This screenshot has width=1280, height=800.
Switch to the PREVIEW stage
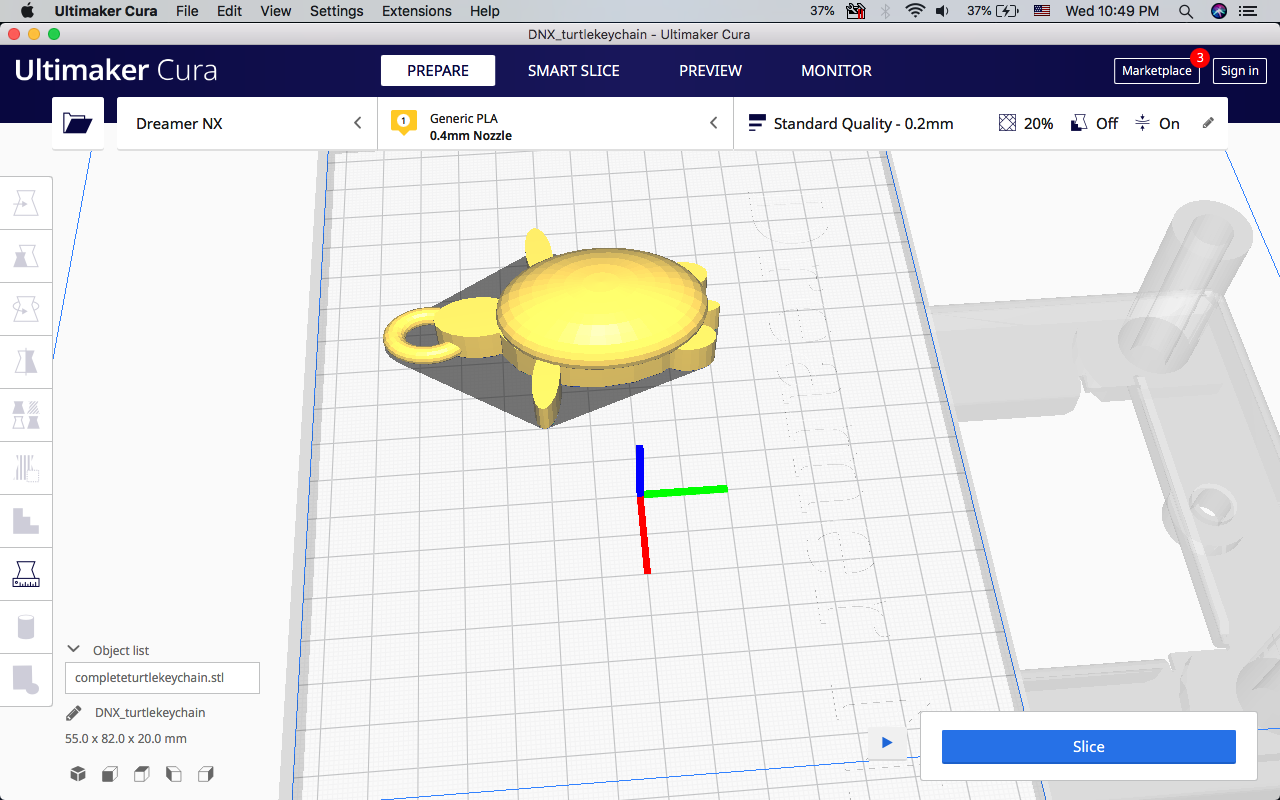coord(710,71)
